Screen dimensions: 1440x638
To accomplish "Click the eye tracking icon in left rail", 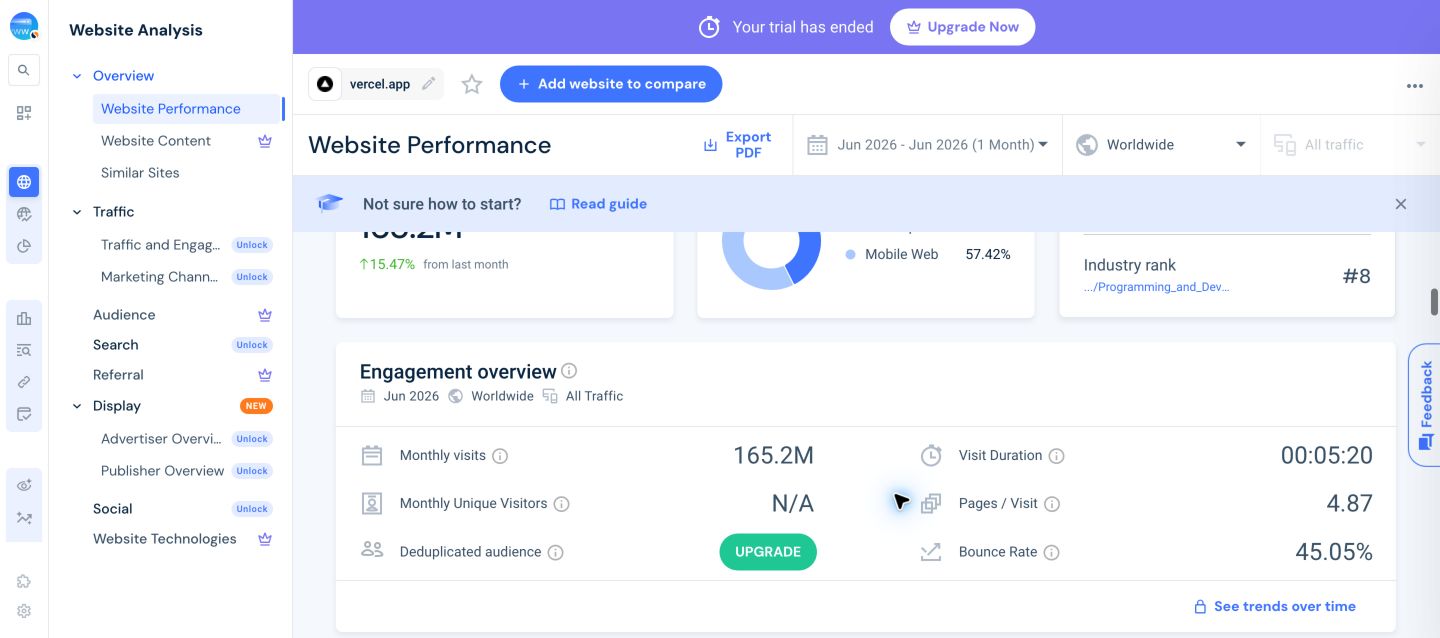I will [x=24, y=486].
